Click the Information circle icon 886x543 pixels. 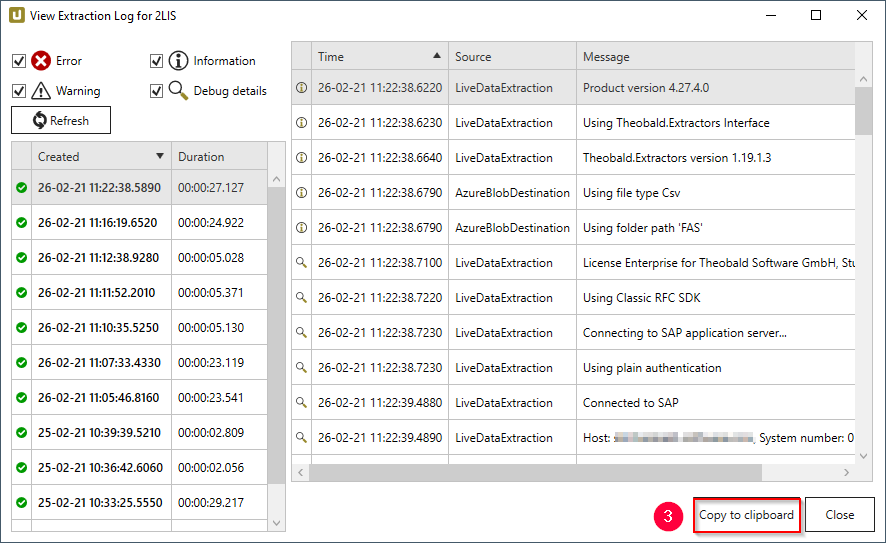click(178, 61)
